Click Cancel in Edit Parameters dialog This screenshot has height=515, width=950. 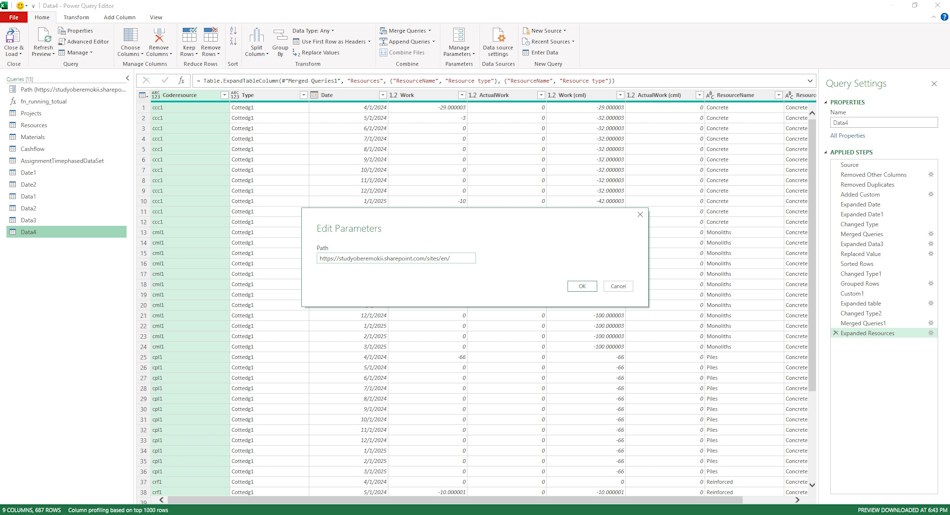point(618,286)
